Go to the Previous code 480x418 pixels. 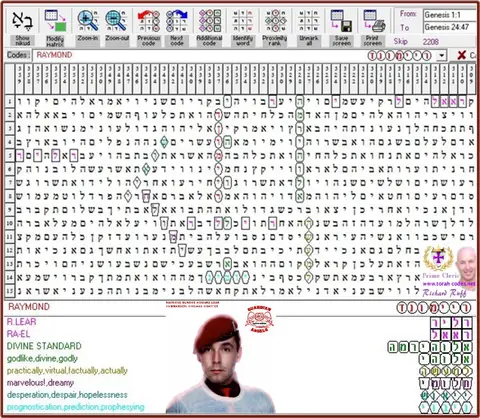(149, 28)
